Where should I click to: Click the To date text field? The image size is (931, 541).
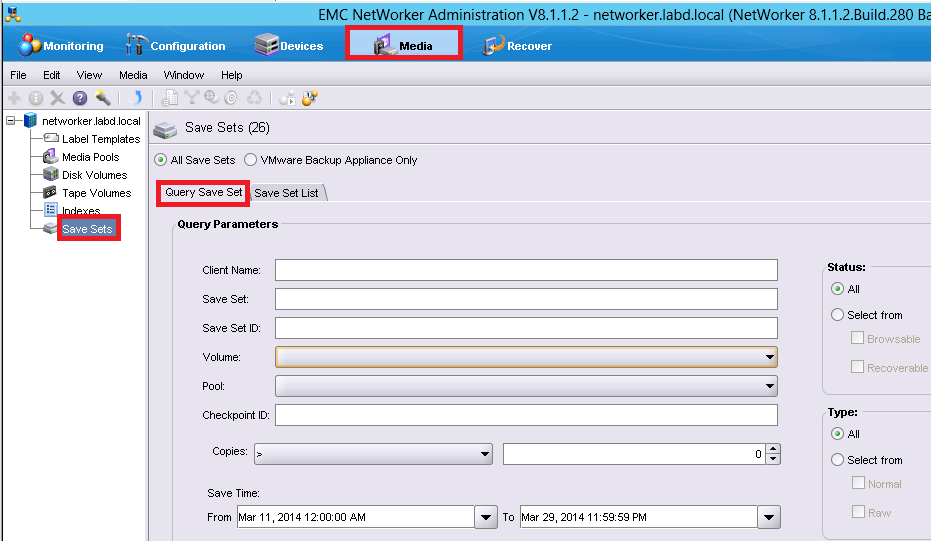tap(639, 517)
